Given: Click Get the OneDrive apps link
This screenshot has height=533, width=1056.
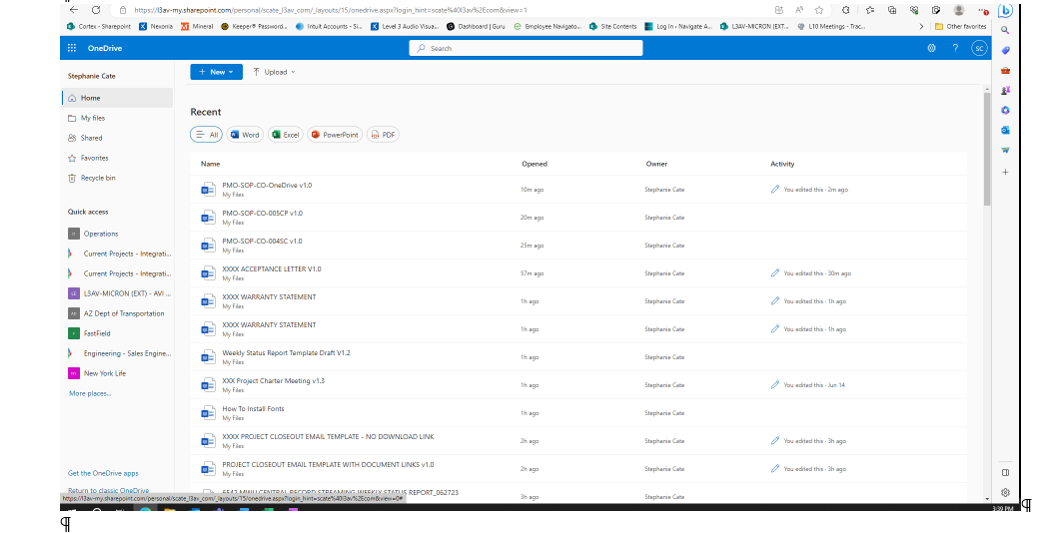Looking at the screenshot, I should pos(103,474).
